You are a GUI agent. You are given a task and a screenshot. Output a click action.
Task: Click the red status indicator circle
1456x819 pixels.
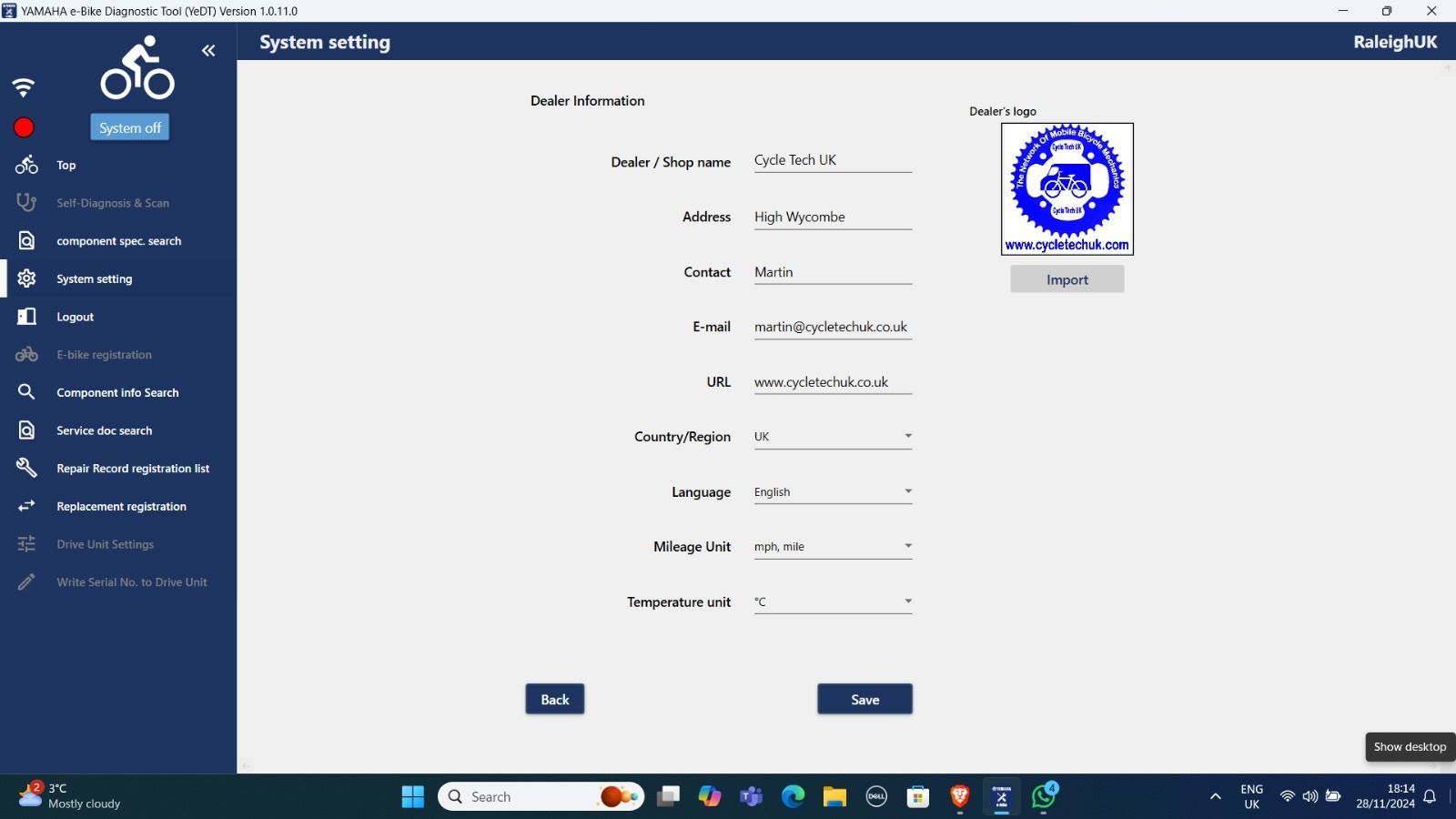click(x=24, y=127)
